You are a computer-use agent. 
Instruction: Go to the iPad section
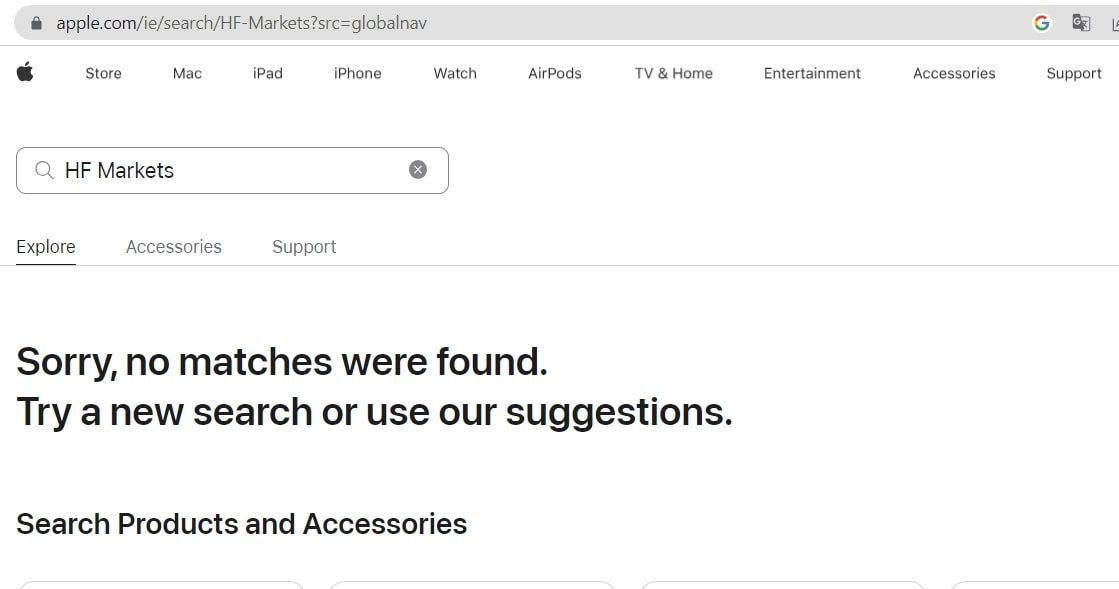(268, 73)
